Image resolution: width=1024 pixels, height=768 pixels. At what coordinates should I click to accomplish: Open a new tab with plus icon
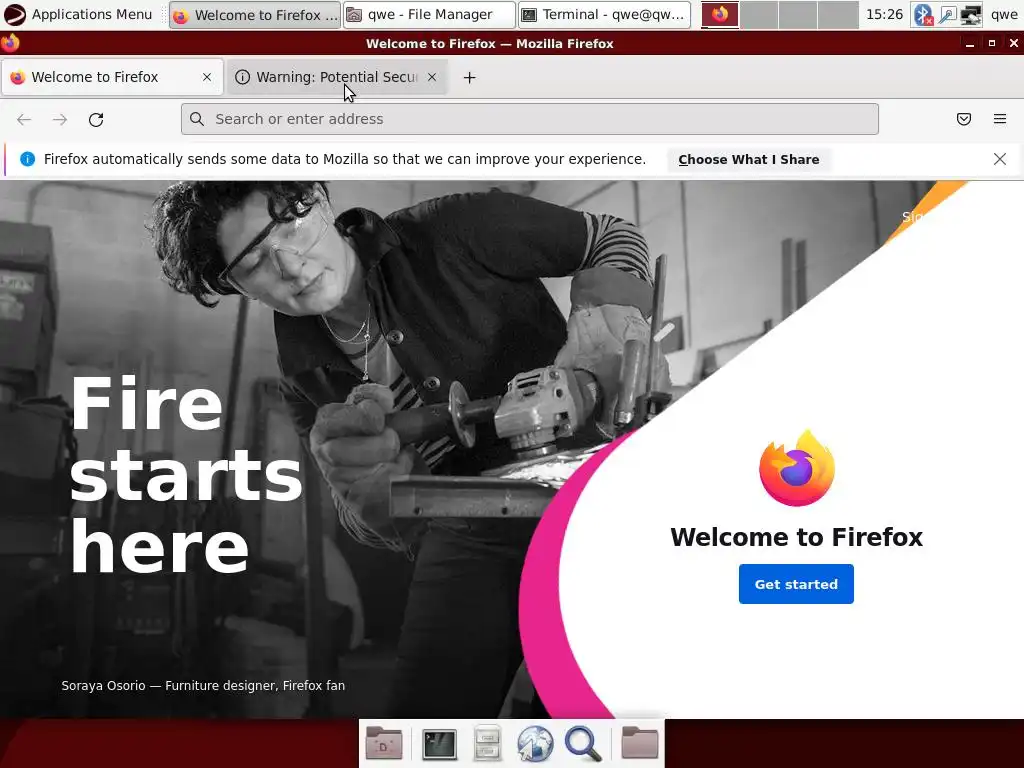click(x=469, y=78)
